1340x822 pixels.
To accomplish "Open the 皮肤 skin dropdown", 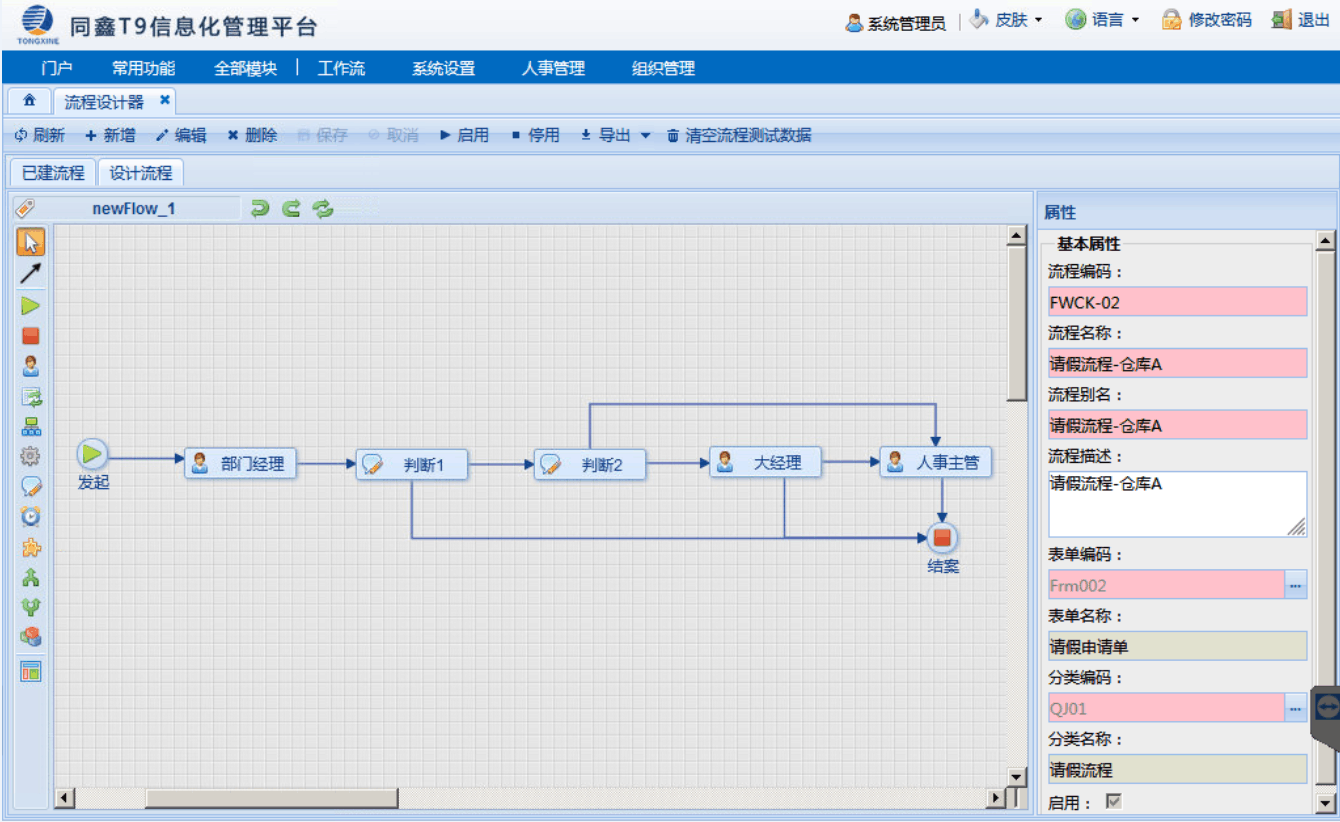I will (1006, 20).
